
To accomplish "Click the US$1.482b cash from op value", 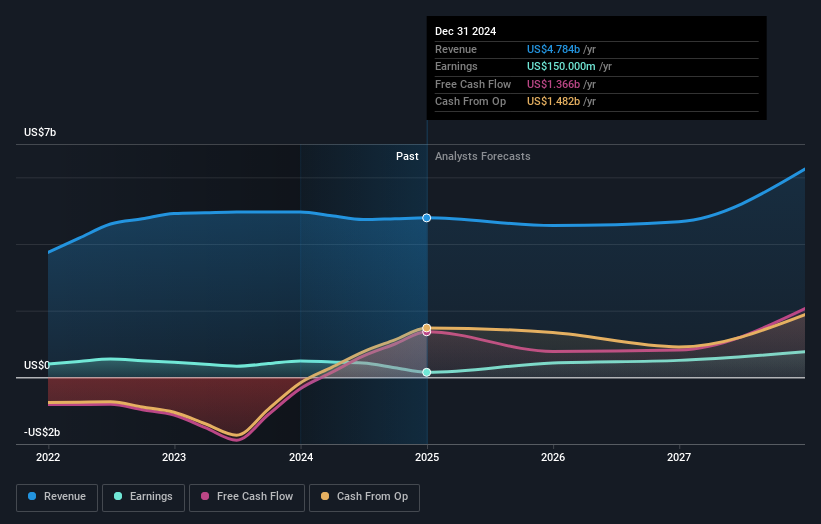I will [553, 102].
